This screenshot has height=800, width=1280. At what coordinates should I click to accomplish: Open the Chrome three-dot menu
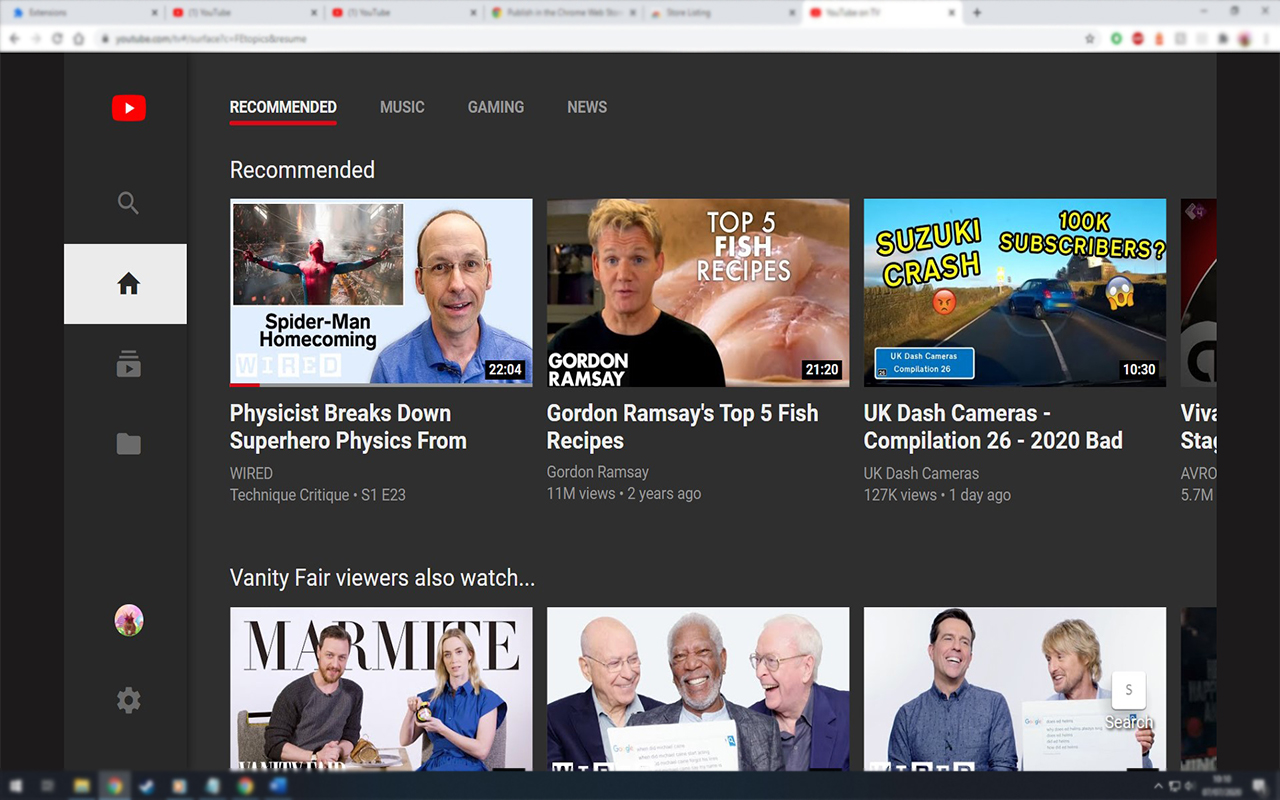click(x=1264, y=38)
